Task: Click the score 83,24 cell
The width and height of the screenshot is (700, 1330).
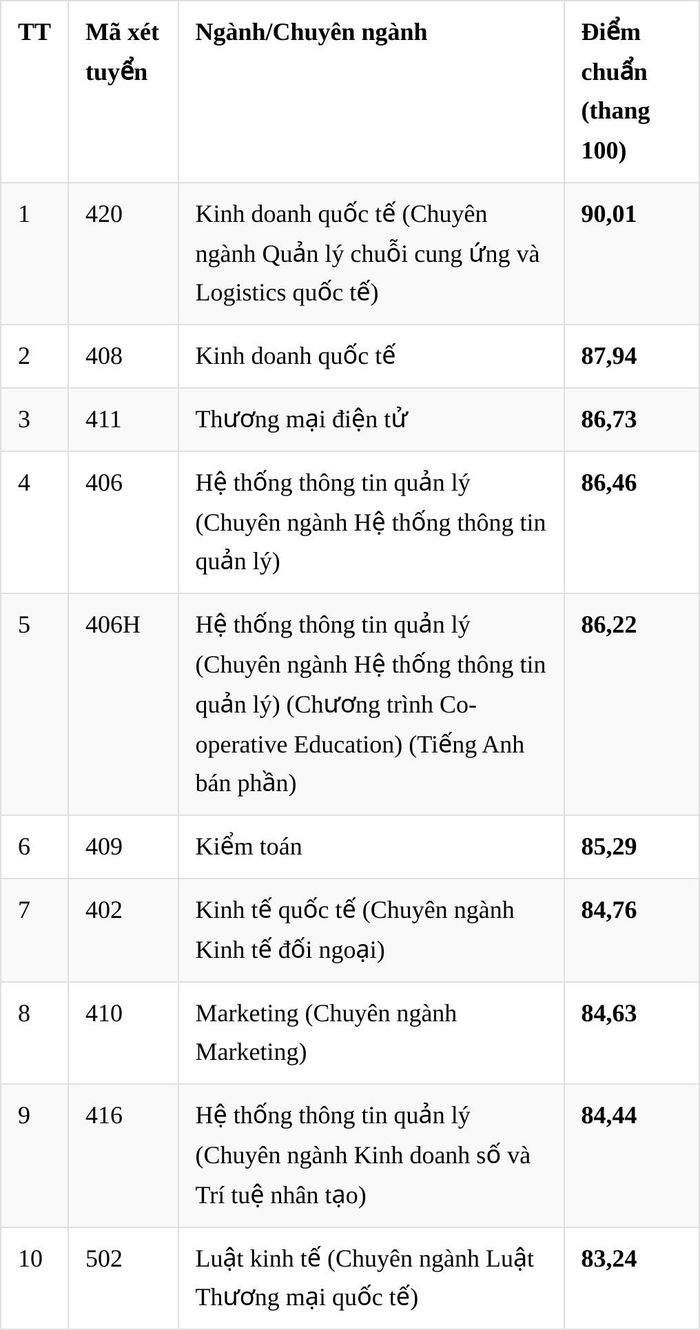Action: pos(631,1278)
